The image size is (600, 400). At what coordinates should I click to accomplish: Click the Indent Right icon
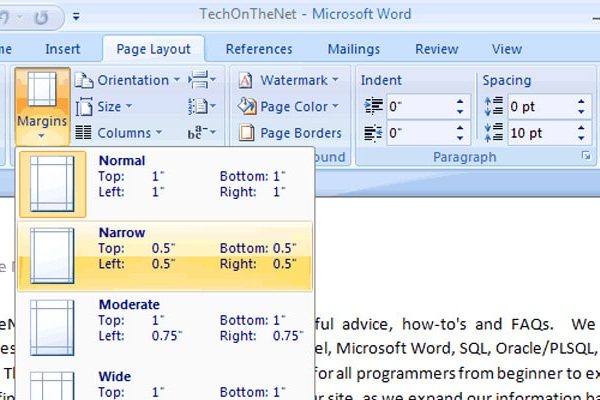373,133
